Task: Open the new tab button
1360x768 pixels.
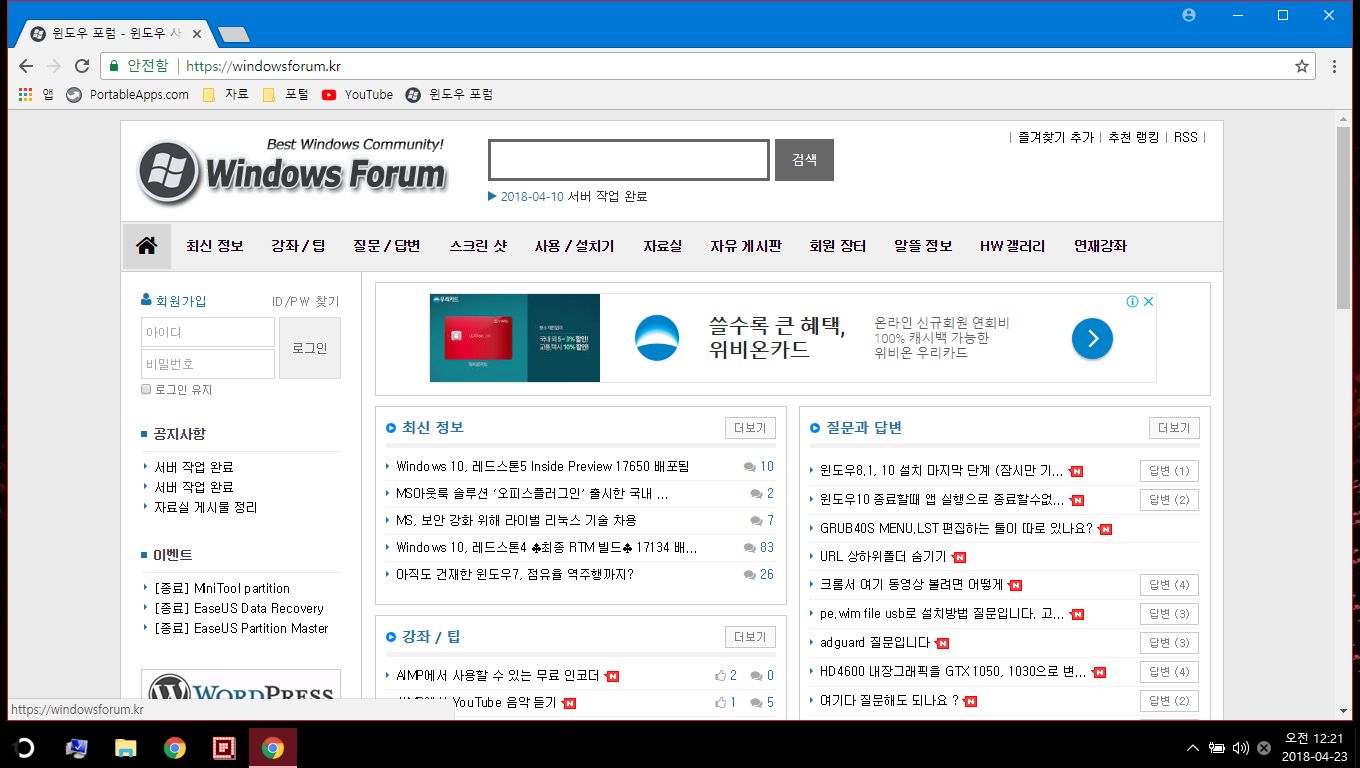Action: (234, 35)
